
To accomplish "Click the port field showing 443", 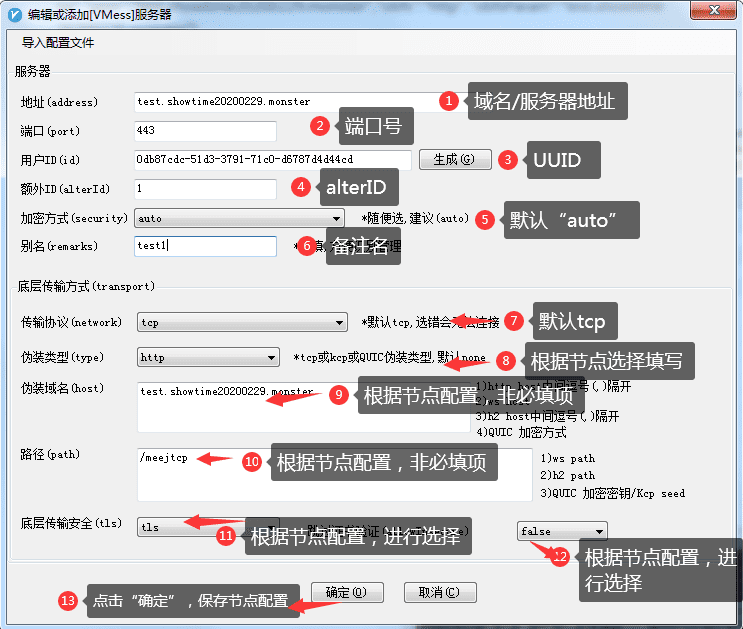I will coord(205,131).
